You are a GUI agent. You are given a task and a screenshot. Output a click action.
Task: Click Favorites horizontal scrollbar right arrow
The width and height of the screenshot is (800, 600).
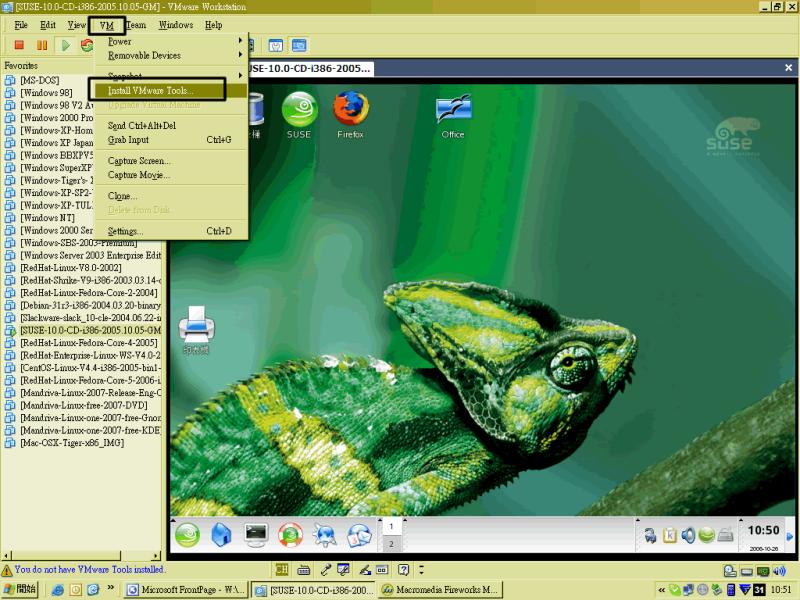[x=156, y=555]
